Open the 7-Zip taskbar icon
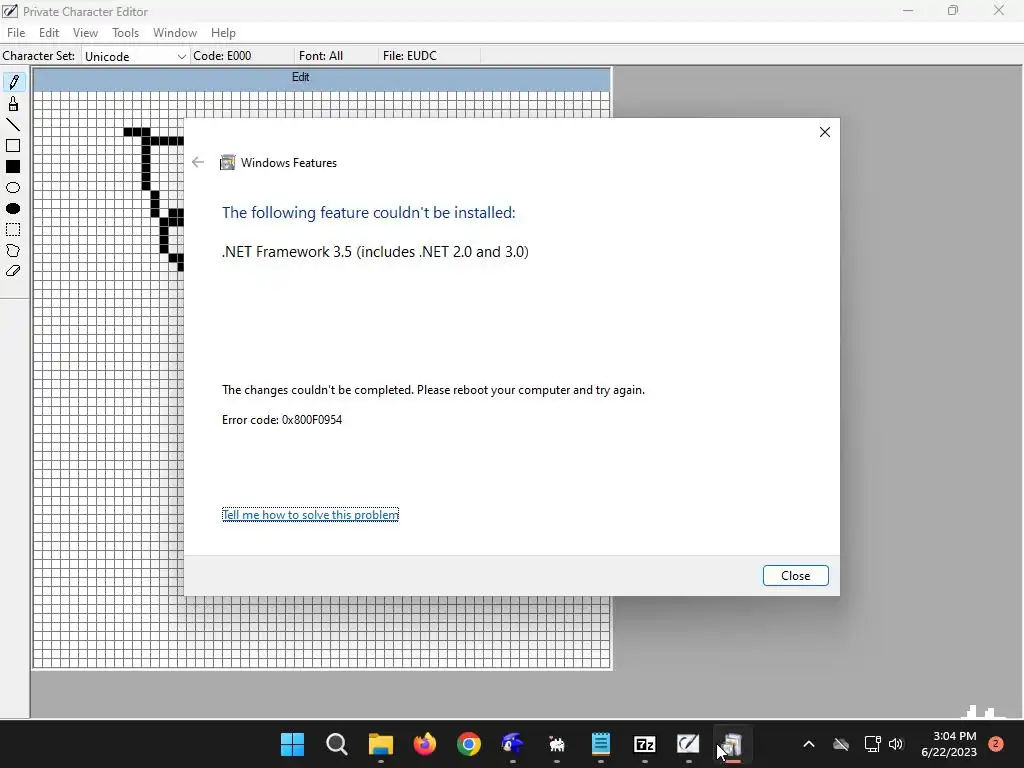Image resolution: width=1024 pixels, height=768 pixels. pos(645,744)
